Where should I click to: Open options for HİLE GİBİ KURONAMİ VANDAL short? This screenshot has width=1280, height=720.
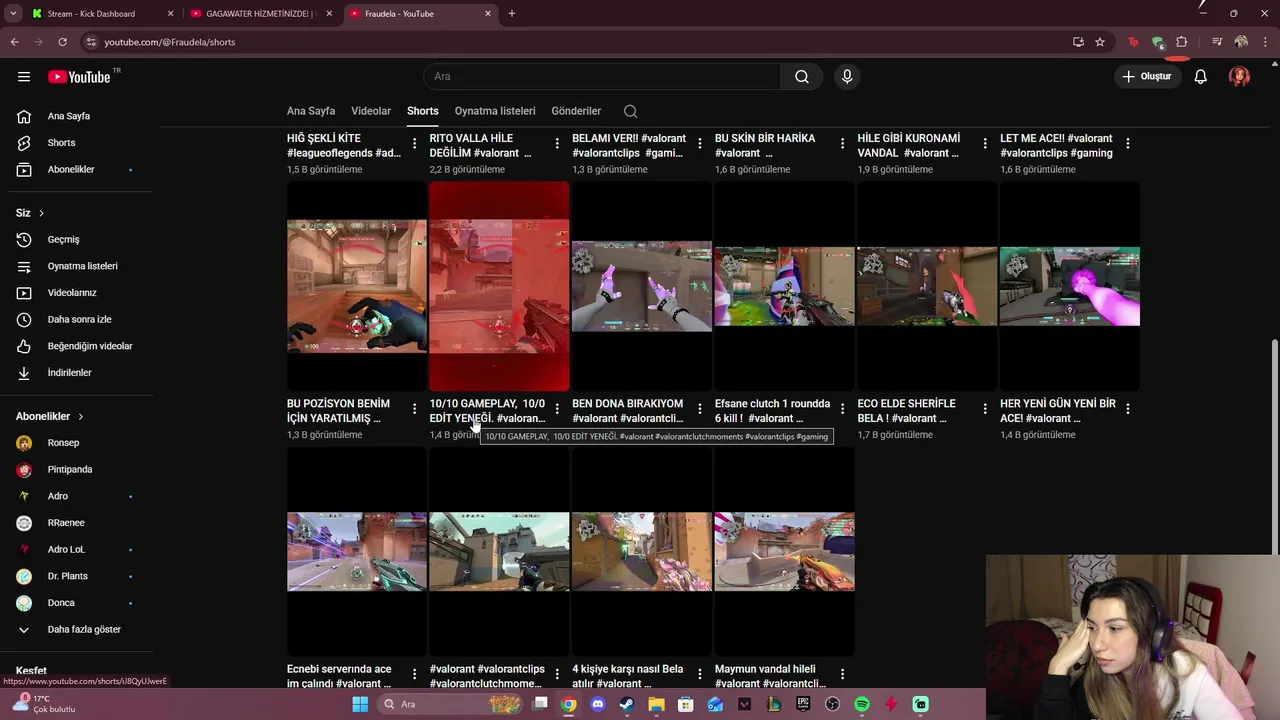point(985,144)
